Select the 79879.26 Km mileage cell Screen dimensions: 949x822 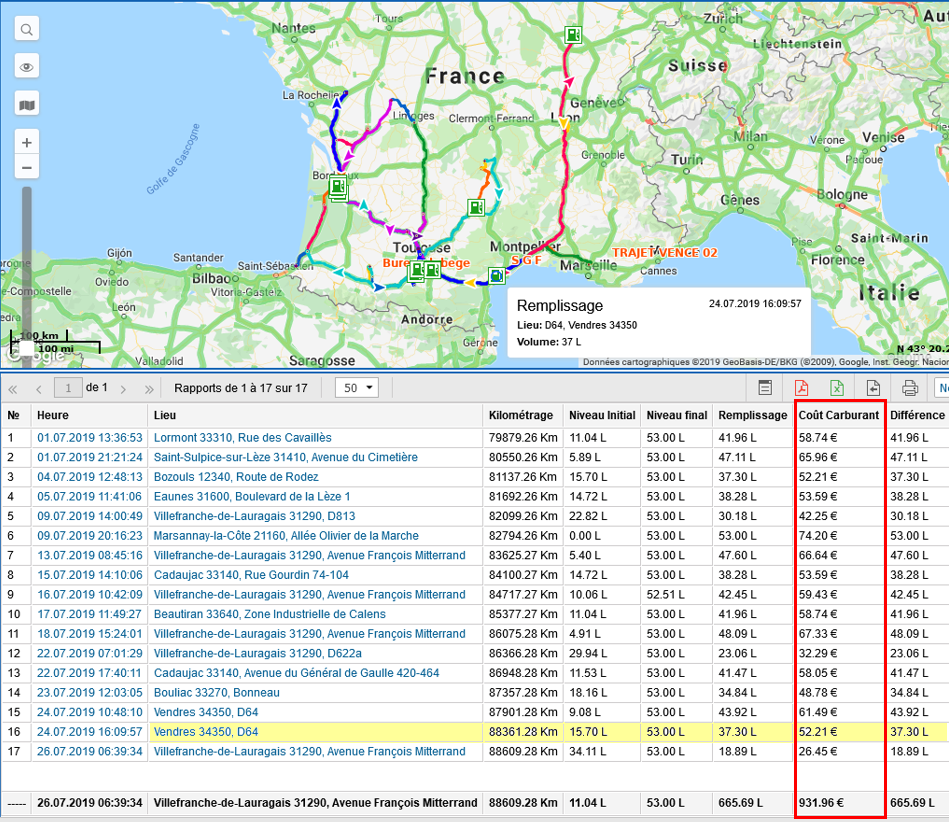pyautogui.click(x=523, y=438)
